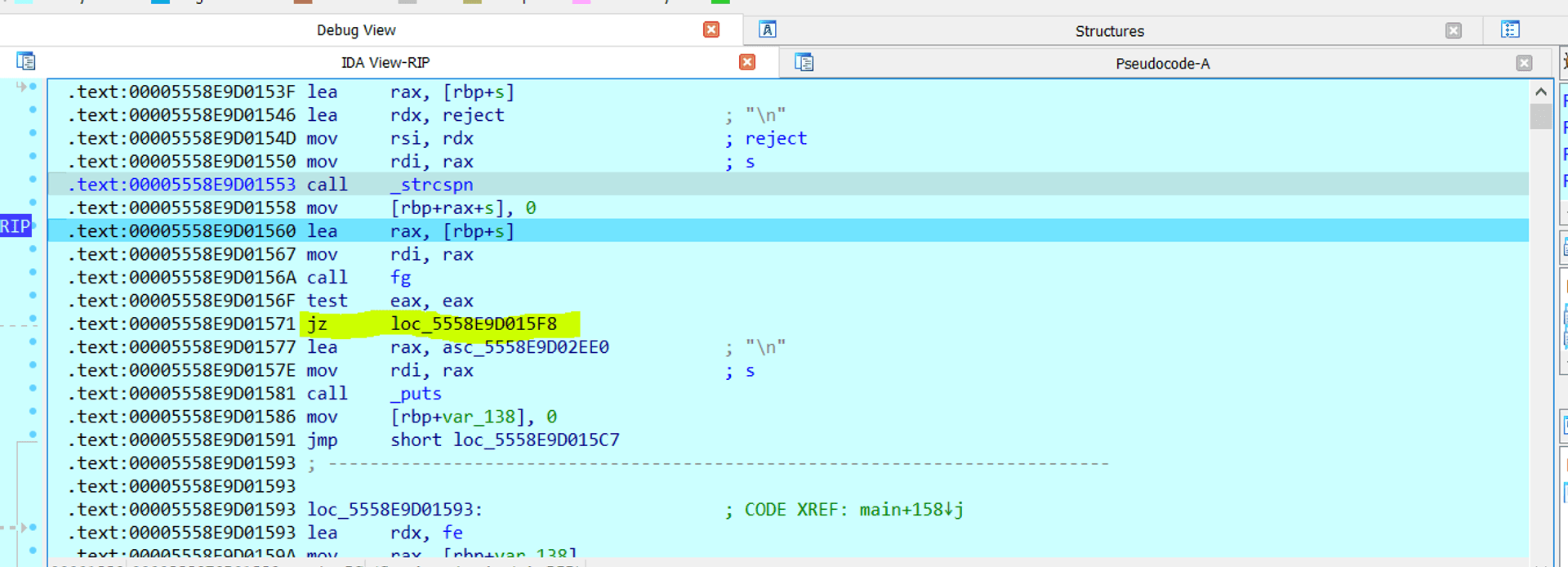Viewport: 1568px width, 567px height.
Task: Close the Pseudocode-A tab
Action: tap(1524, 63)
